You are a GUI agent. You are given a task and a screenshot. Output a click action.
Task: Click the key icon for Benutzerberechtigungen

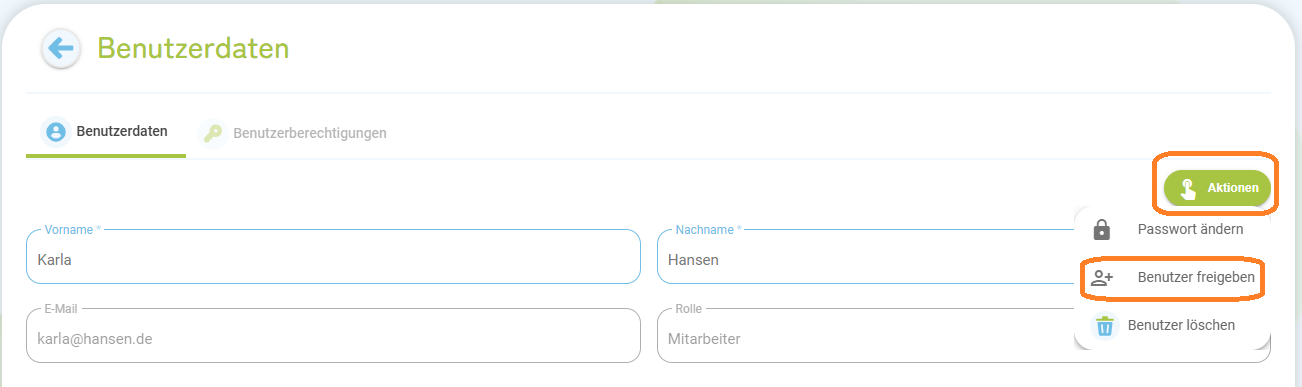212,133
